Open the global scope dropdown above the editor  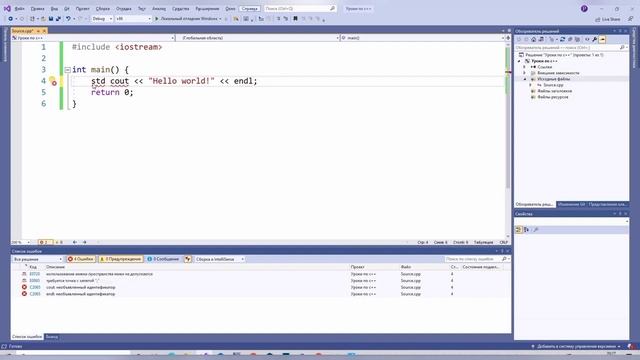259,38
